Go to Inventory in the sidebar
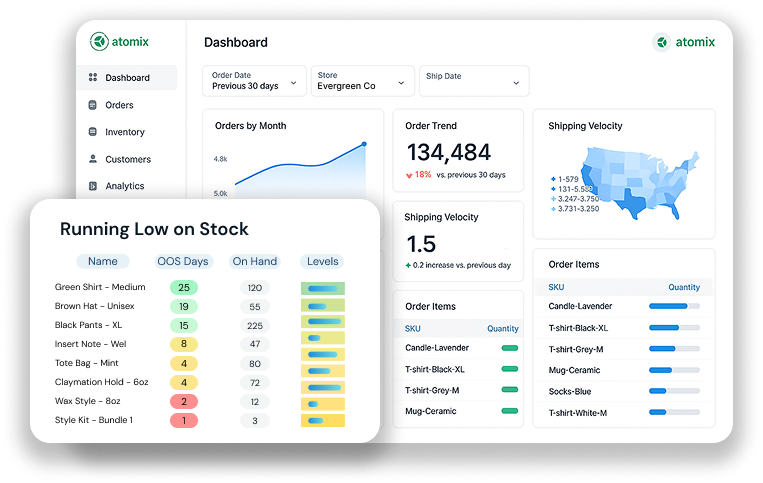Screen dimensions: 763x483 coord(127,132)
